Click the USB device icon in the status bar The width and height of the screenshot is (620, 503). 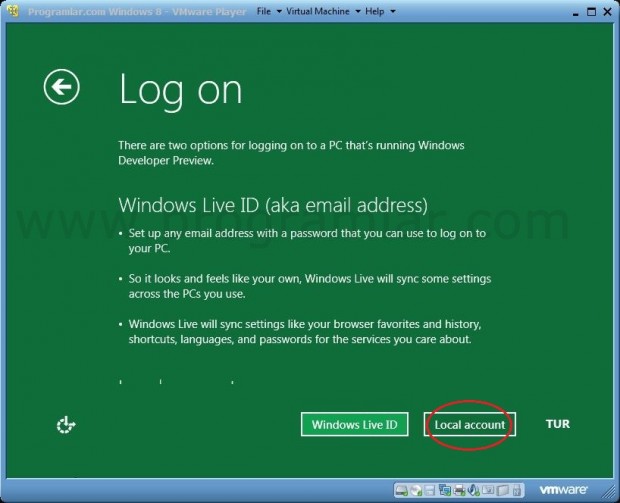(x=517, y=490)
